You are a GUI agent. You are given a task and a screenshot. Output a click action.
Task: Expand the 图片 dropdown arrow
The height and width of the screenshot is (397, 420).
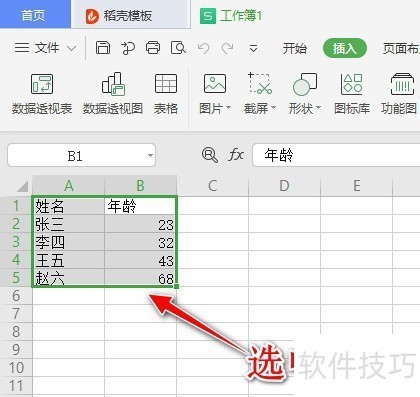pos(229,108)
